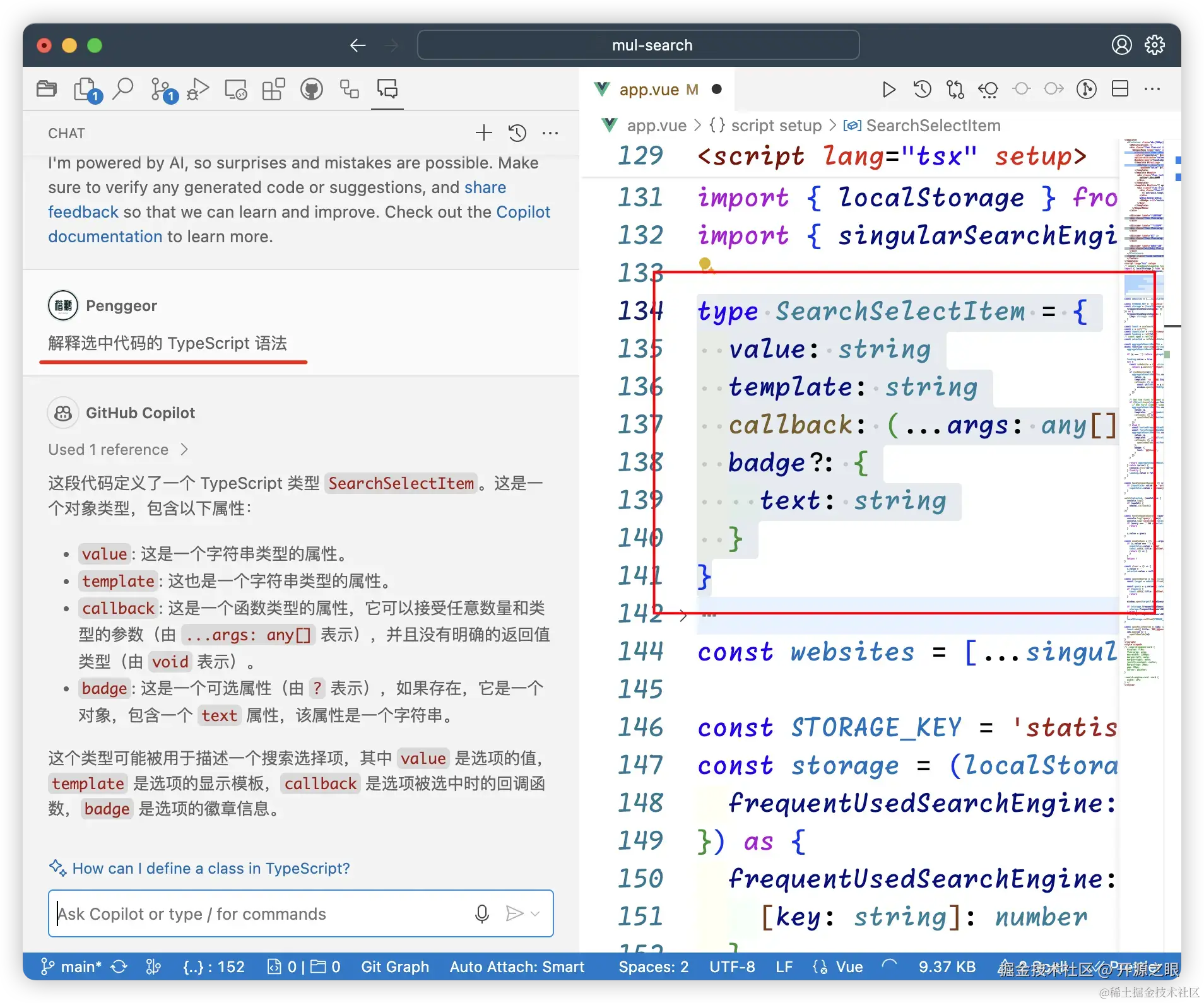Open the Remote Explorer icon
Viewport: 1204px width, 1003px height.
(x=236, y=90)
